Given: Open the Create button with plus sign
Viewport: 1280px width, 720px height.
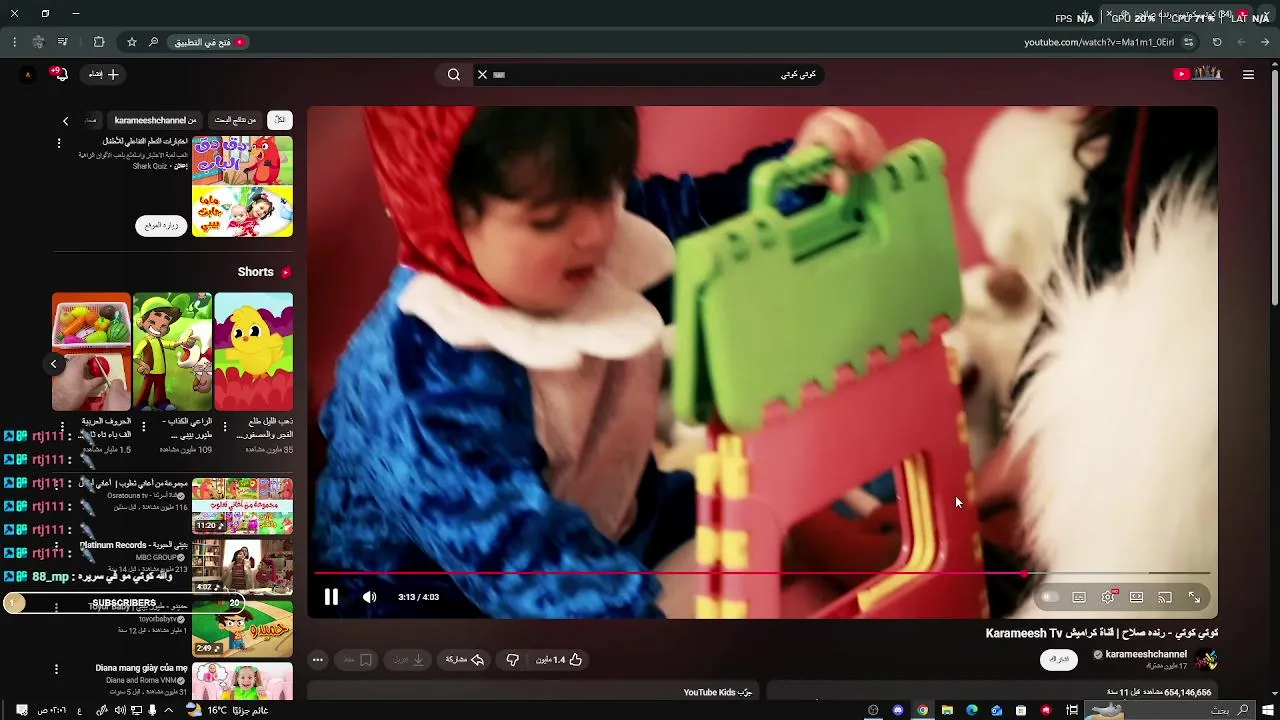Looking at the screenshot, I should coord(104,74).
